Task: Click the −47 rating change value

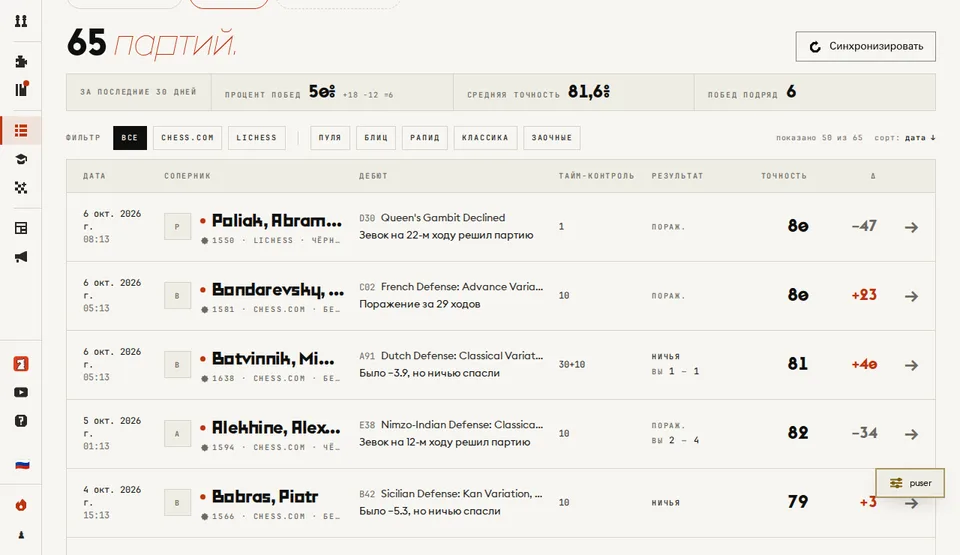Action: tap(864, 226)
